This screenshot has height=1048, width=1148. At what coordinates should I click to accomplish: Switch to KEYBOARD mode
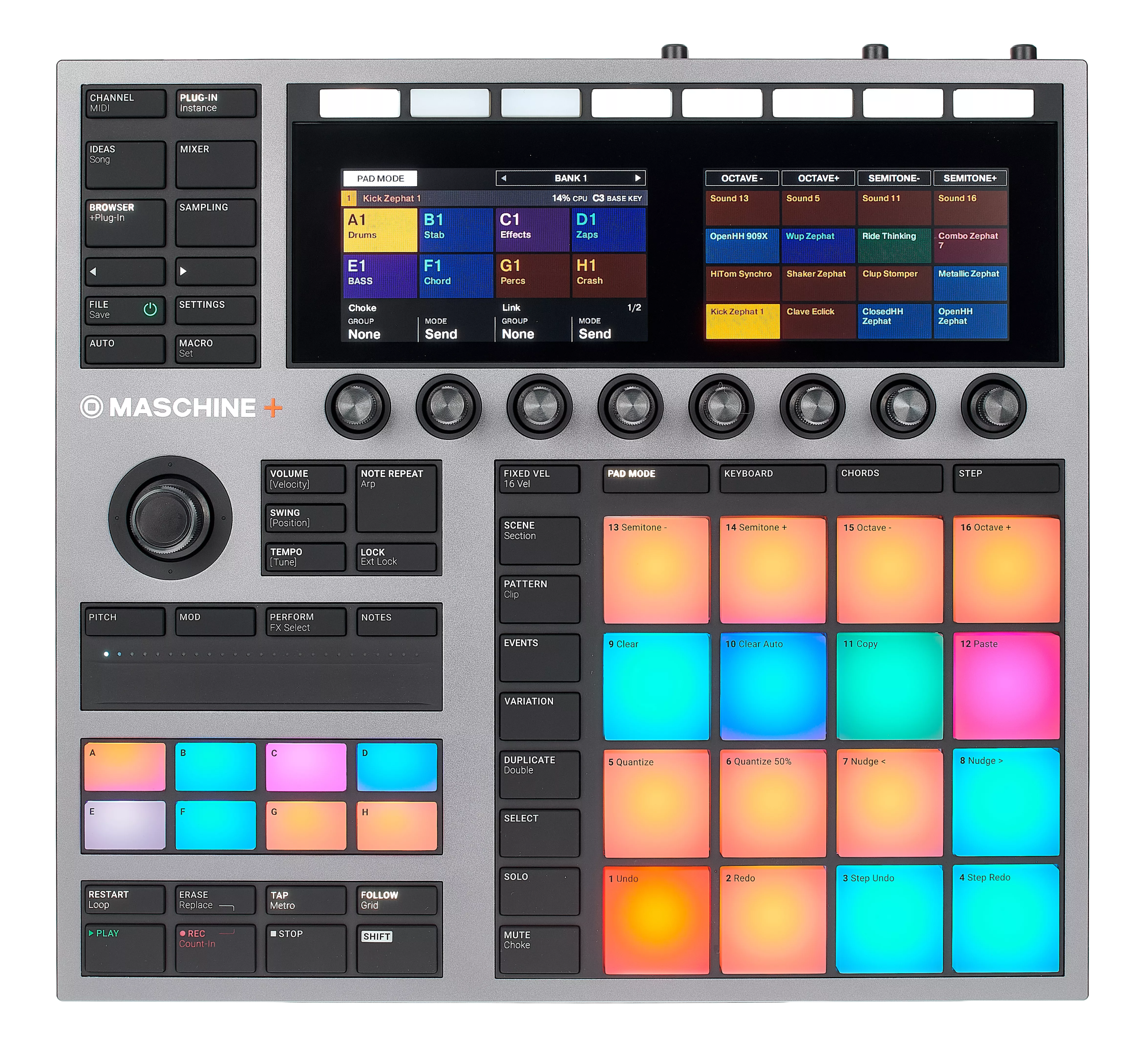(773, 478)
